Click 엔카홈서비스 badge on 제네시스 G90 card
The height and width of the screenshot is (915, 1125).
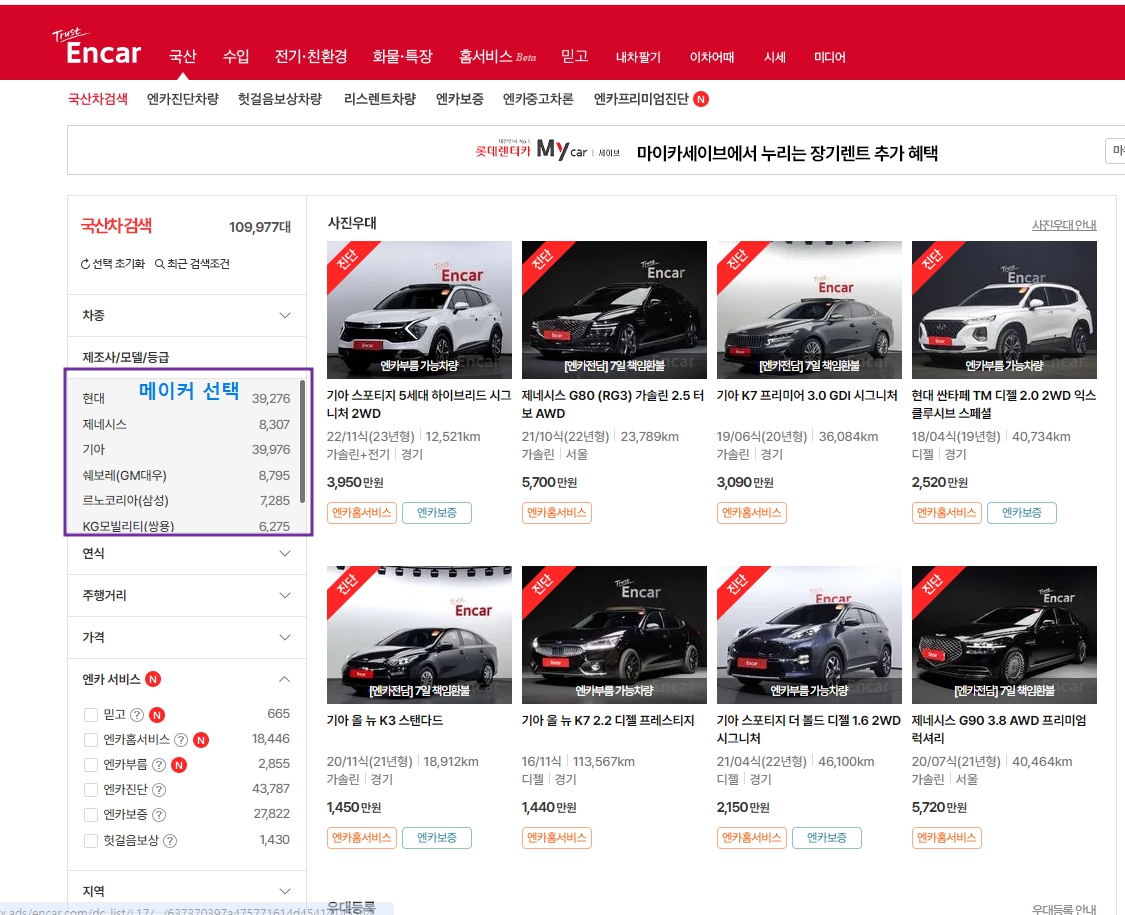click(x=946, y=837)
